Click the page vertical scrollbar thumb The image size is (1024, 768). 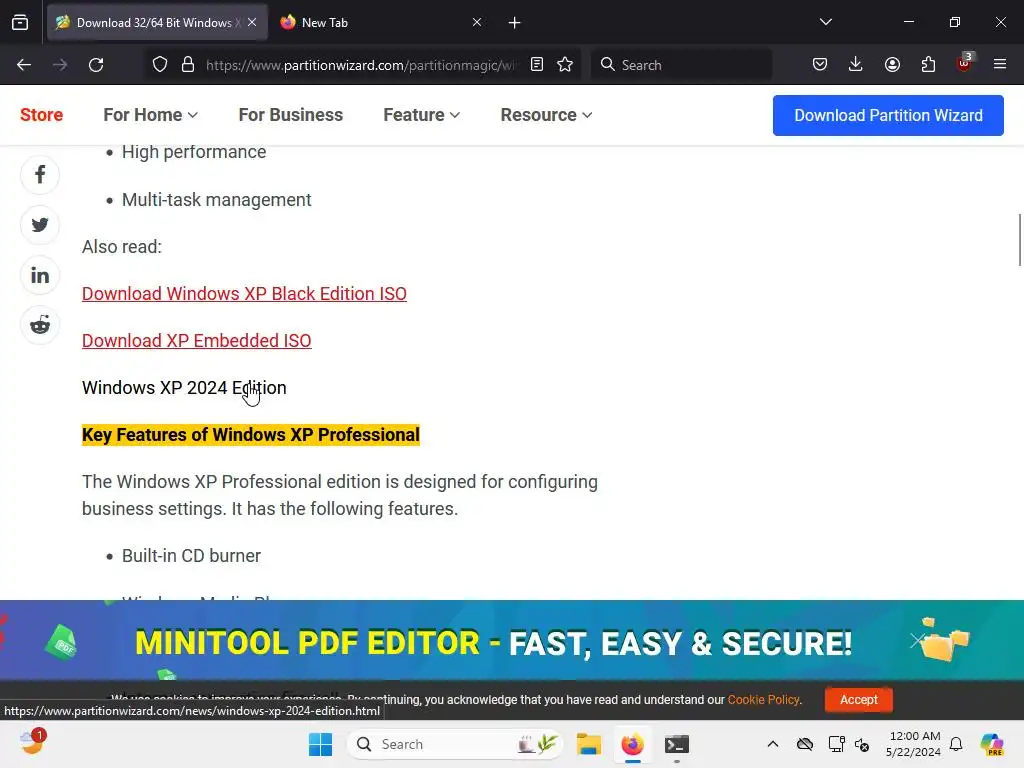click(x=1019, y=240)
